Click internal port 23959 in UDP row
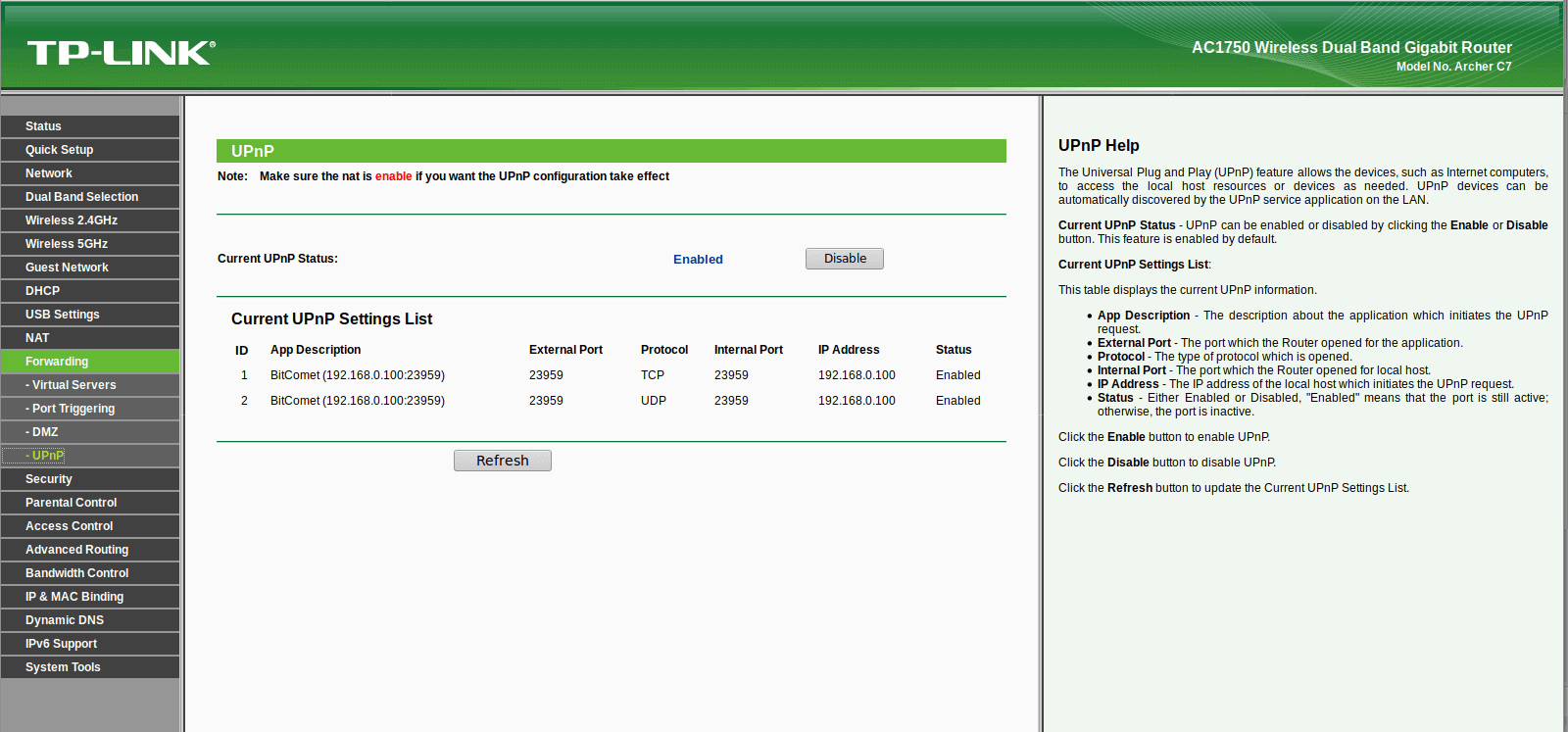The image size is (1568, 732). [x=731, y=401]
